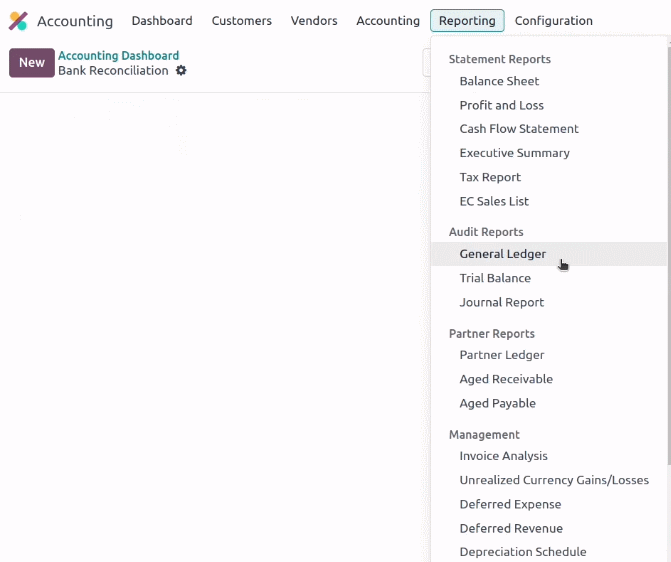Viewport: 671px width, 562px height.
Task: Select Unrealized Currency Gains/Losses
Action: point(554,480)
